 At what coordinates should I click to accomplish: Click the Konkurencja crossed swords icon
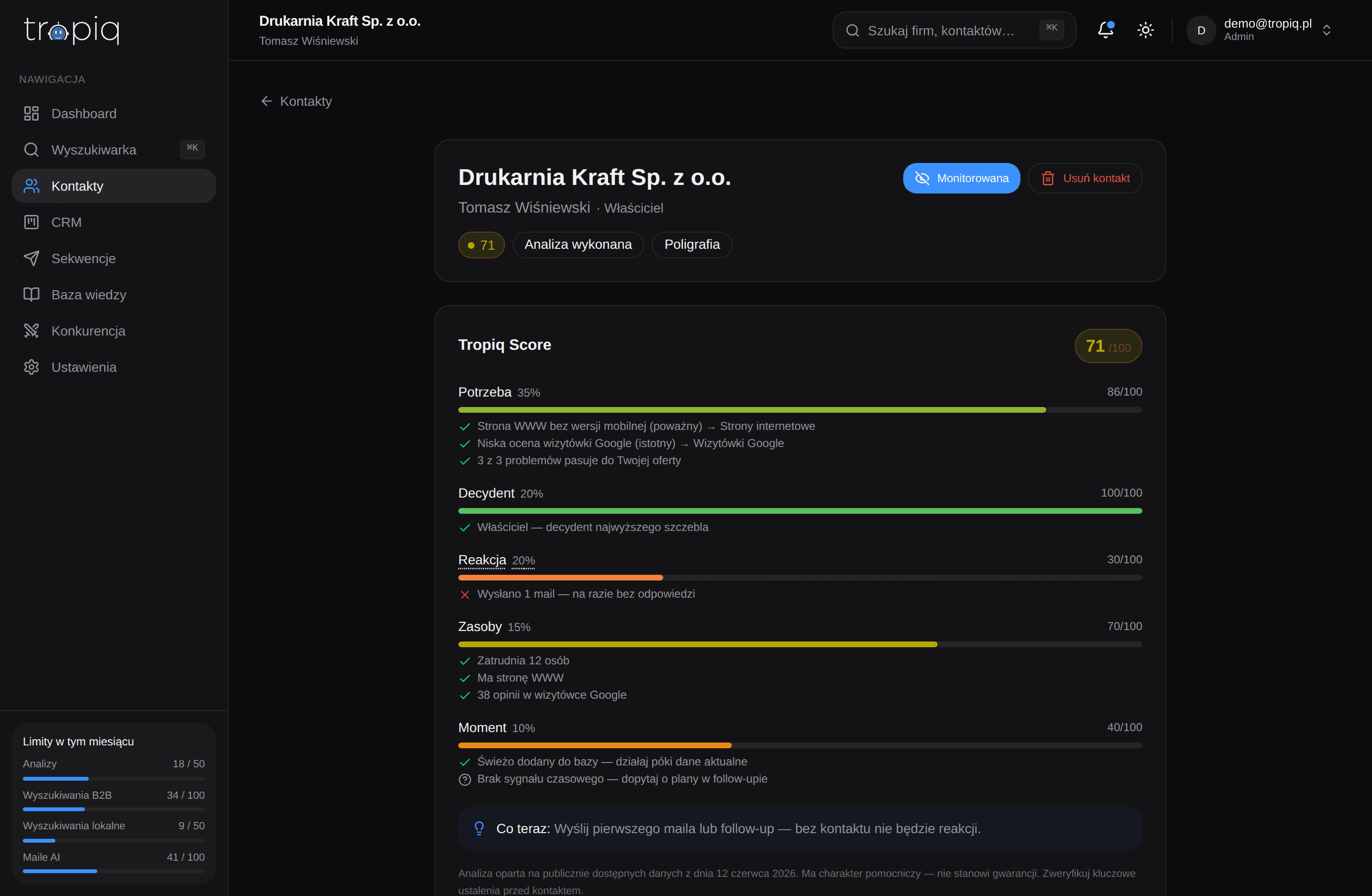pyautogui.click(x=31, y=331)
